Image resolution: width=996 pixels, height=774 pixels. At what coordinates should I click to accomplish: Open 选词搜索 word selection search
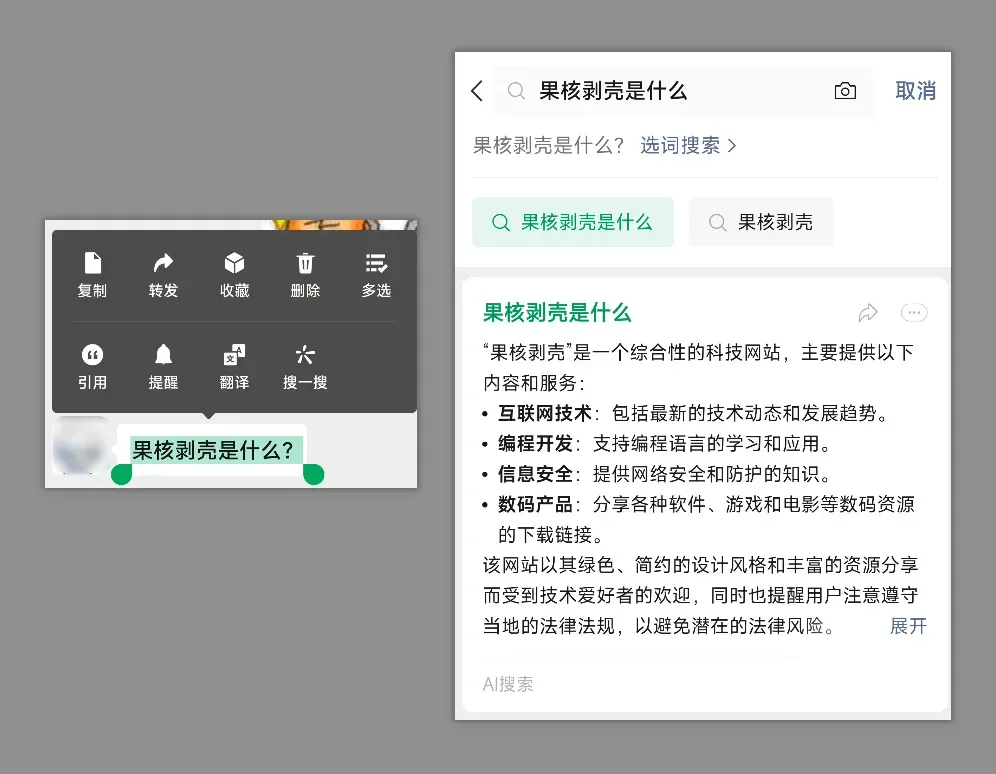688,145
